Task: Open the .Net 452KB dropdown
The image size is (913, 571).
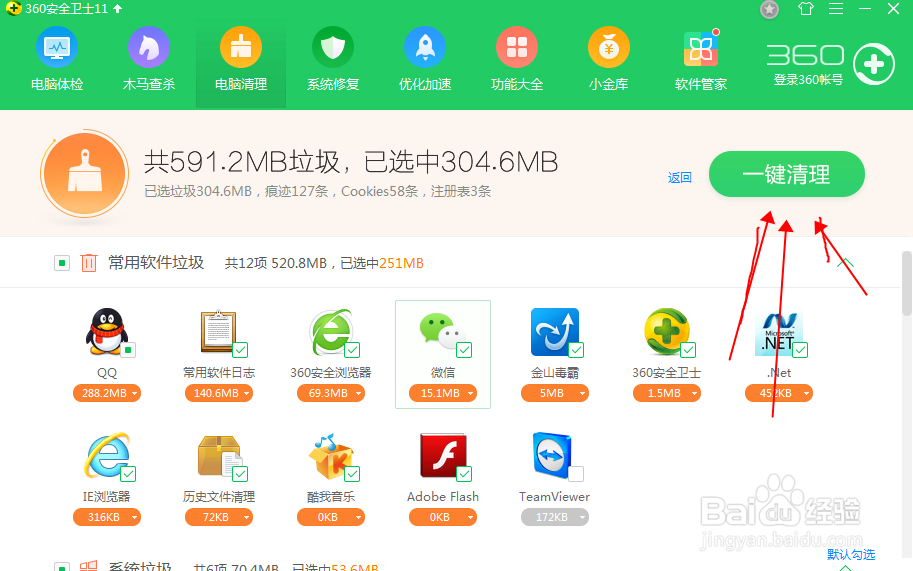Action: coord(778,393)
